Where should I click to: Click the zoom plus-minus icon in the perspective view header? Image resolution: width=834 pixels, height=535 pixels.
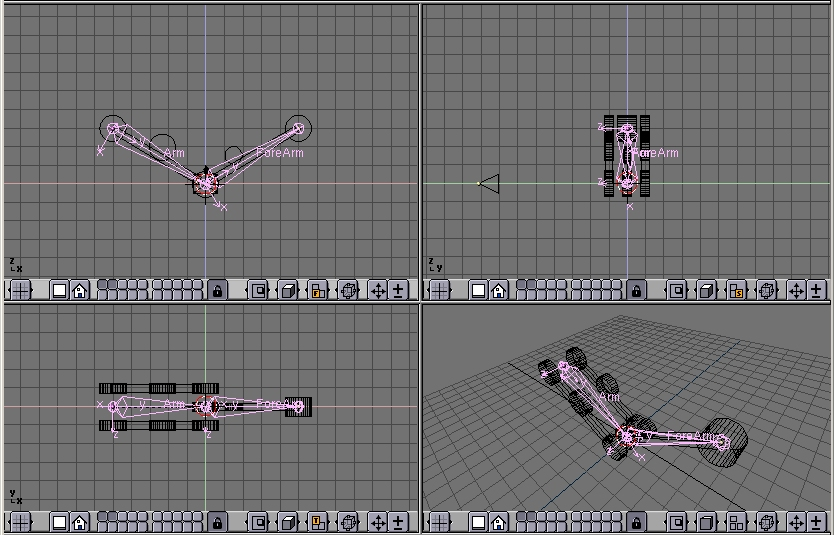(x=816, y=522)
